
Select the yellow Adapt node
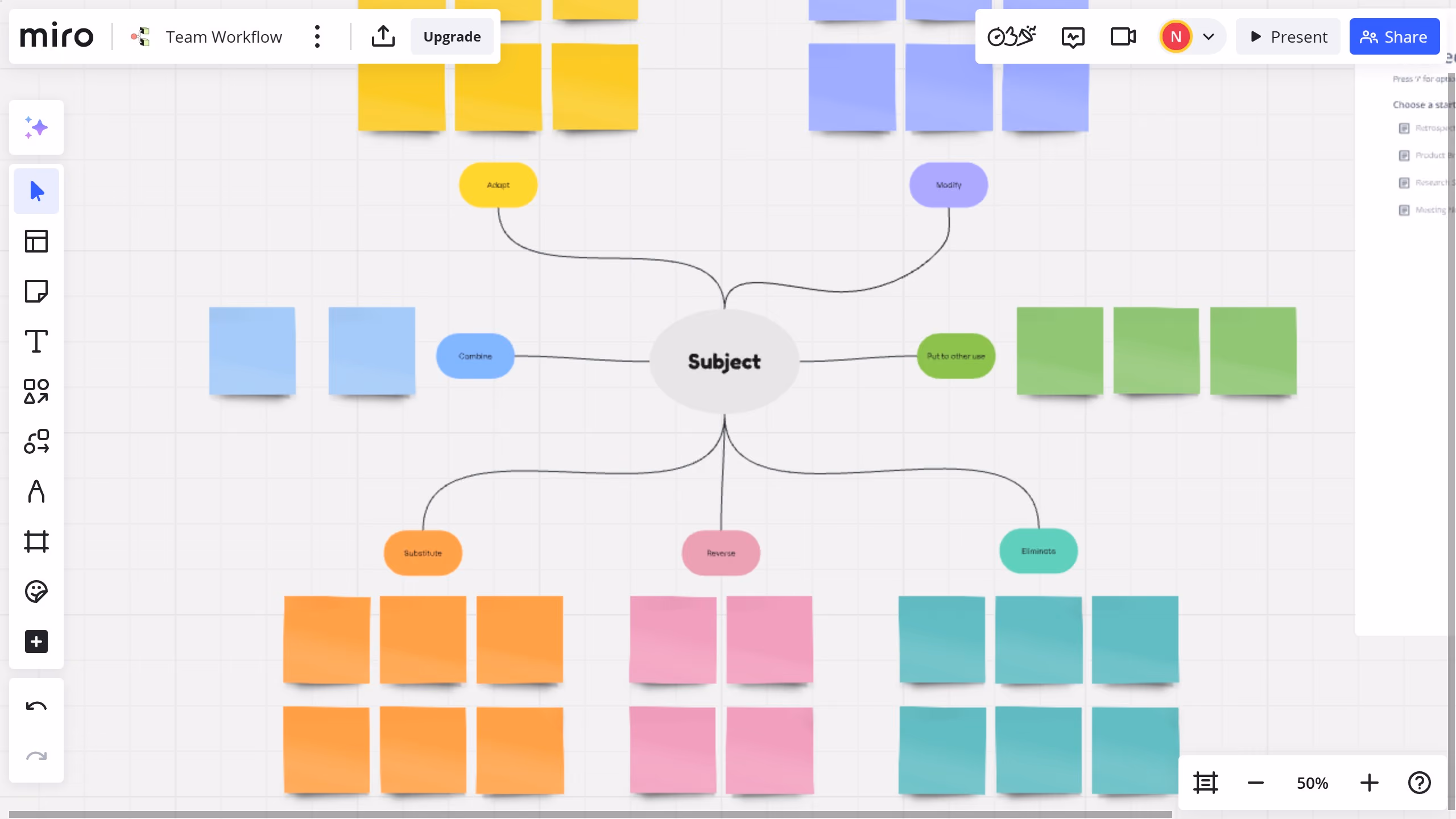click(498, 185)
